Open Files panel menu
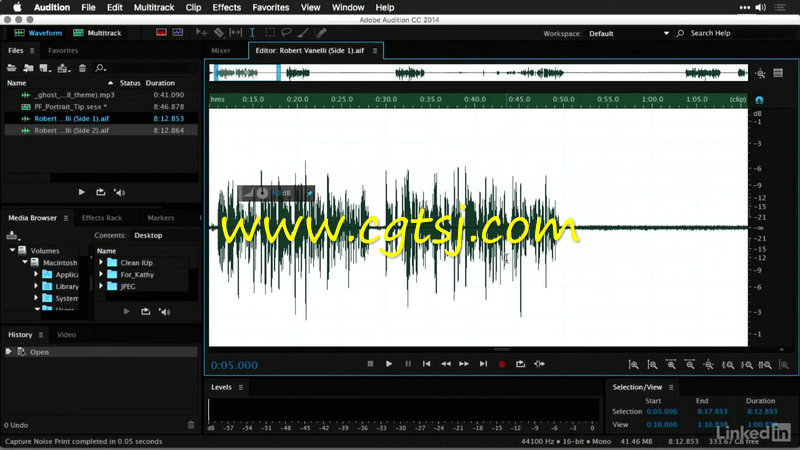This screenshot has width=800, height=450. point(32,51)
